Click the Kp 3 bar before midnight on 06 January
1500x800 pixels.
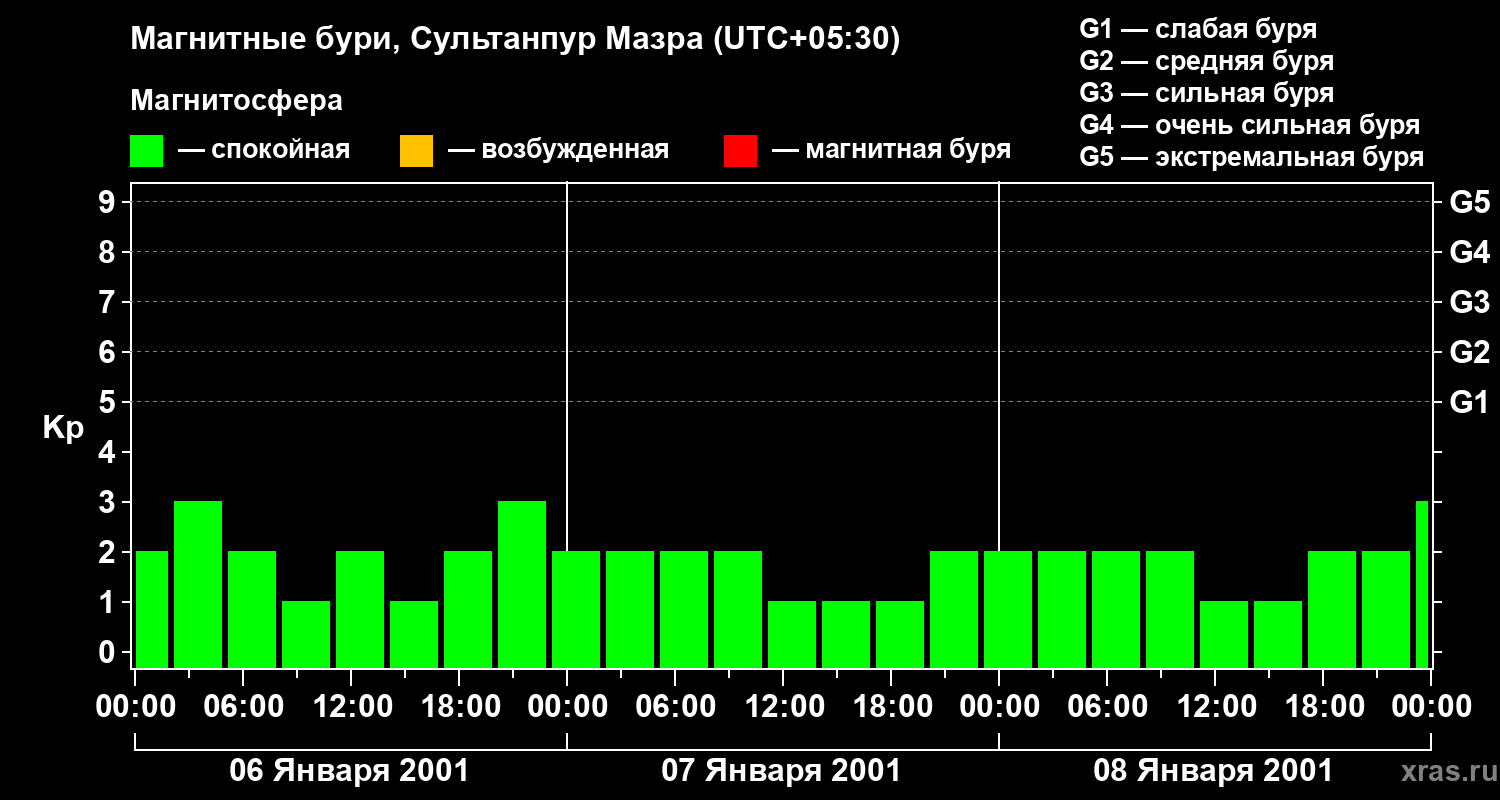[522, 584]
